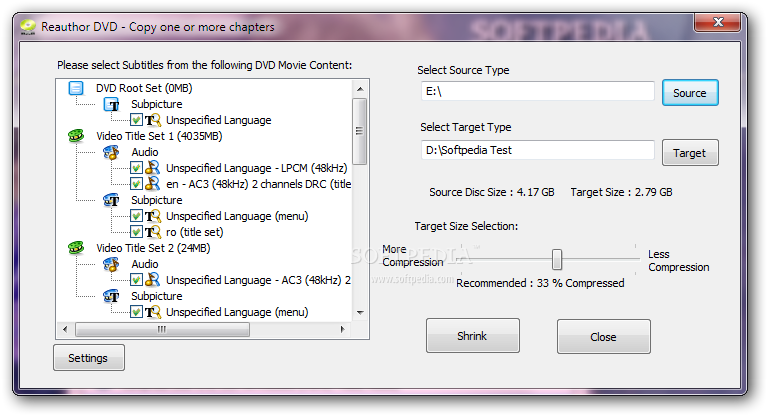Click the tree scroll left arrow
This screenshot has height=416, width=768.
(65, 329)
